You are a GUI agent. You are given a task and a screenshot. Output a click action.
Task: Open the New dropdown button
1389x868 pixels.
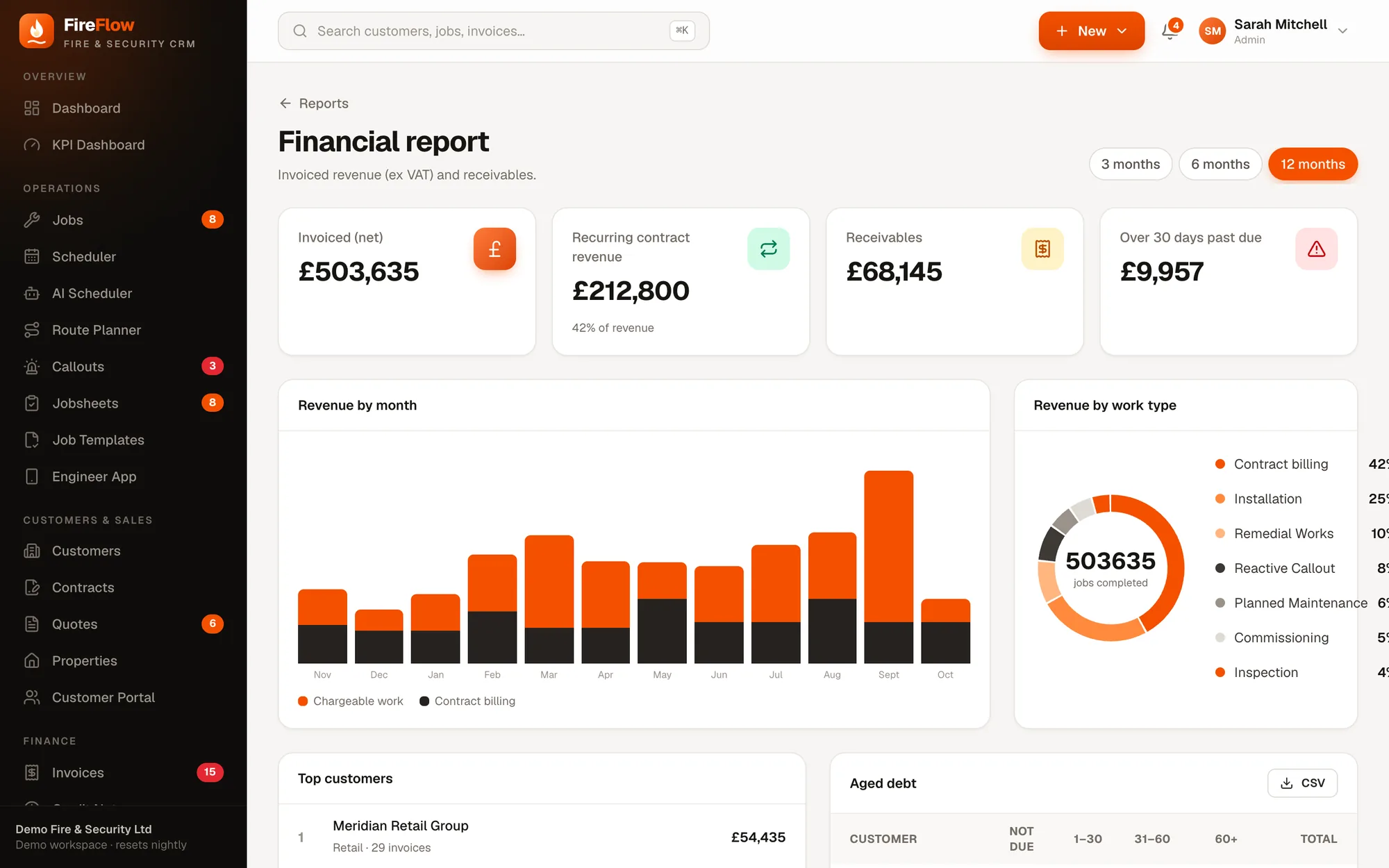[x=1091, y=31]
